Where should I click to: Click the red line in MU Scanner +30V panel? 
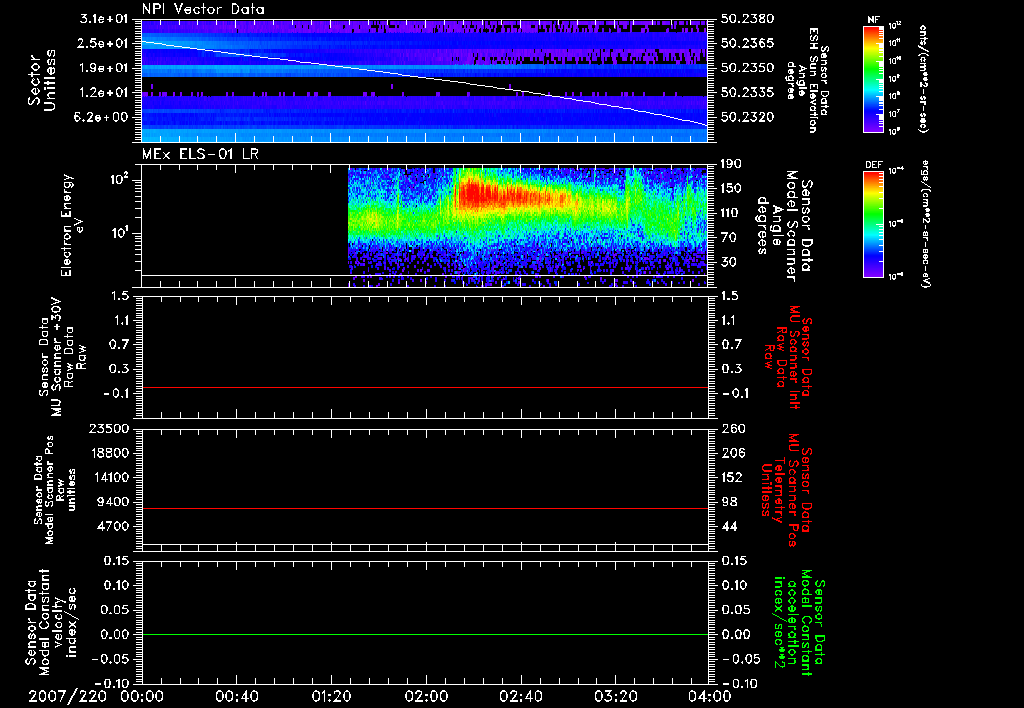click(424, 387)
